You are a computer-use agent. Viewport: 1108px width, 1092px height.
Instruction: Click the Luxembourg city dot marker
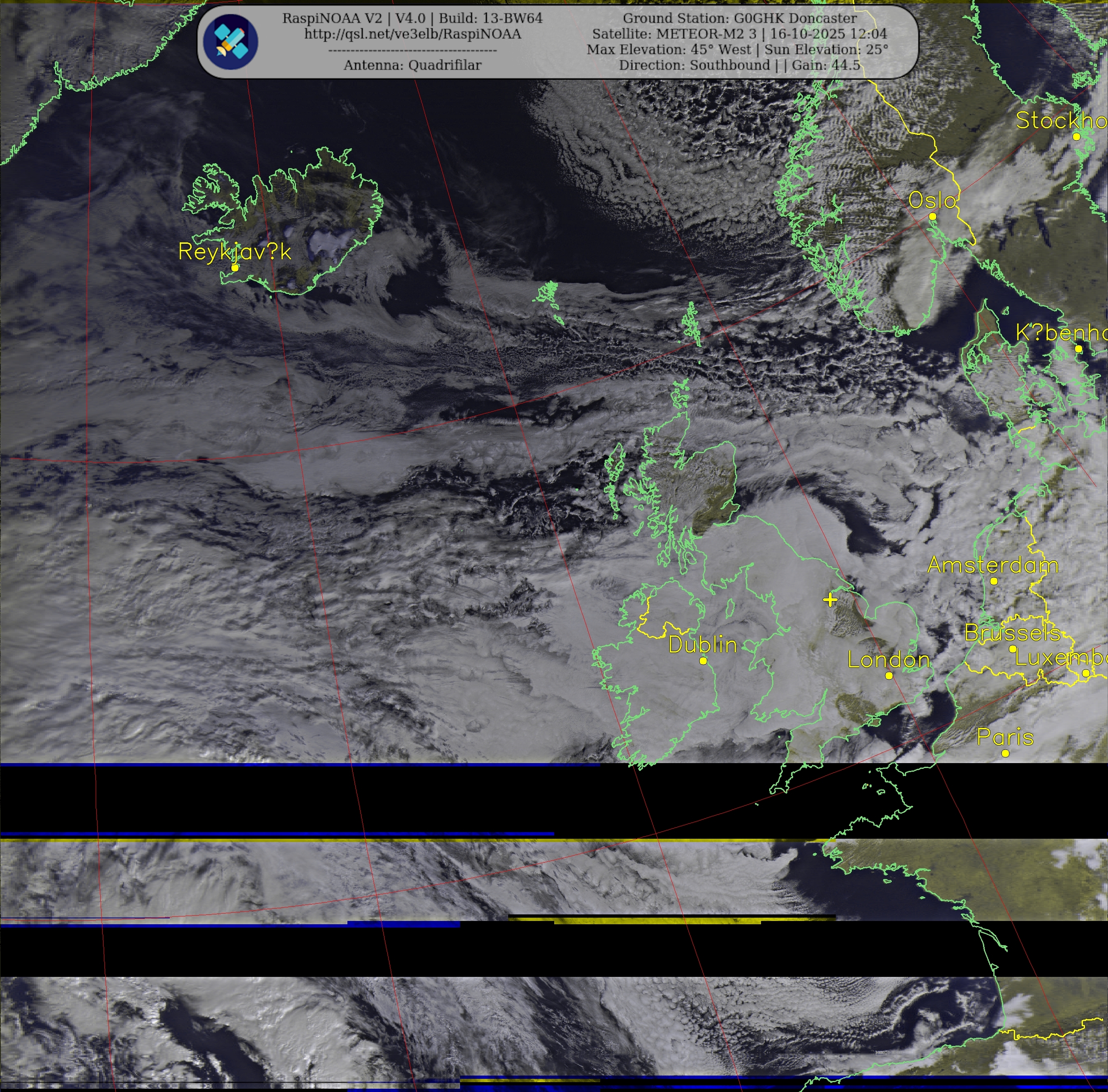tap(1086, 673)
